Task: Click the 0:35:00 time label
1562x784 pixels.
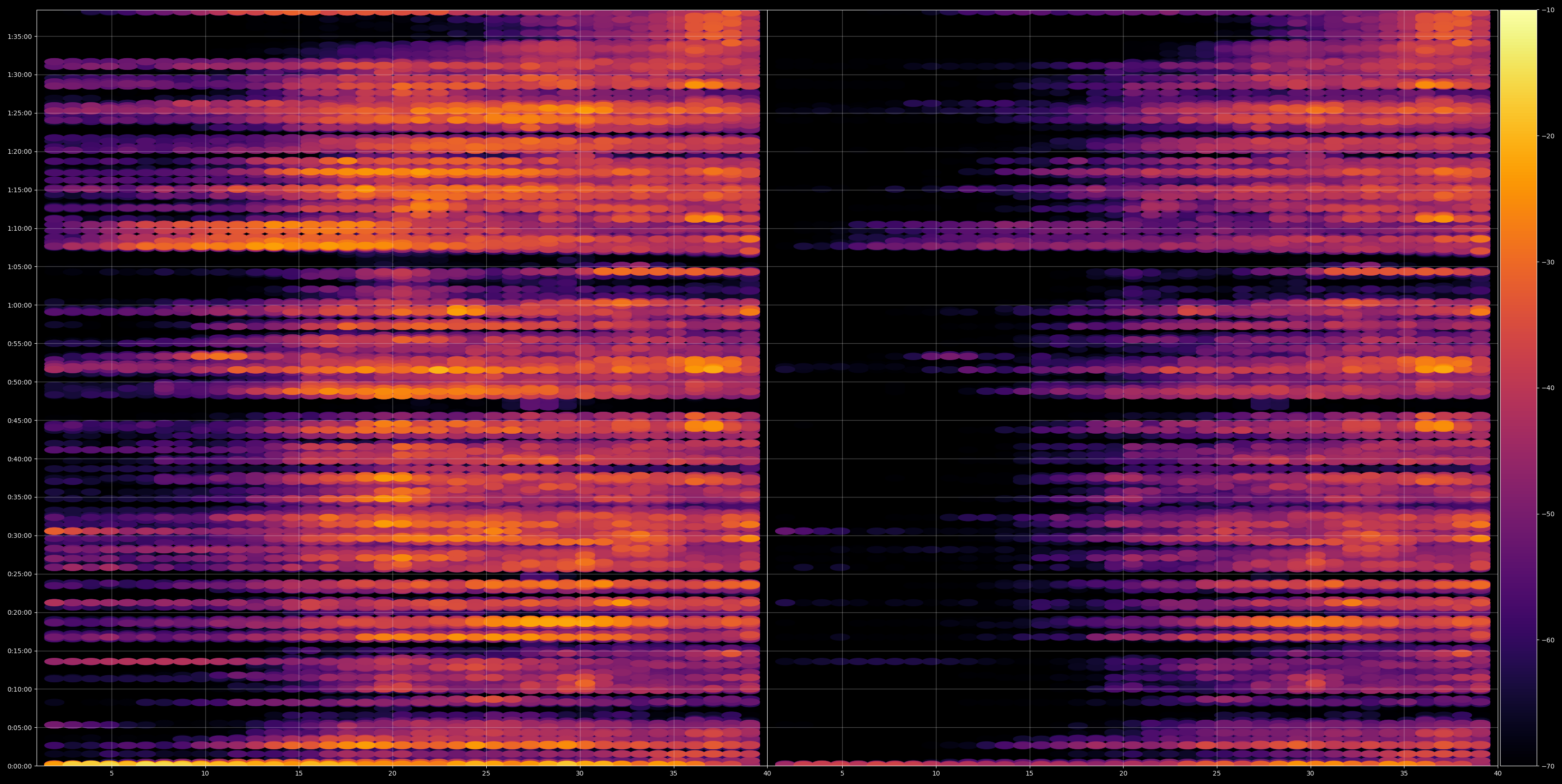Action: coord(19,497)
